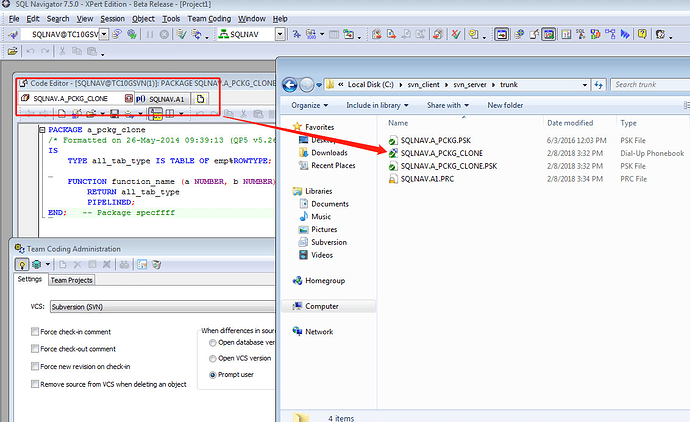690x422 pixels.
Task: Click the globe web toolbar icon
Action: [x=132, y=34]
